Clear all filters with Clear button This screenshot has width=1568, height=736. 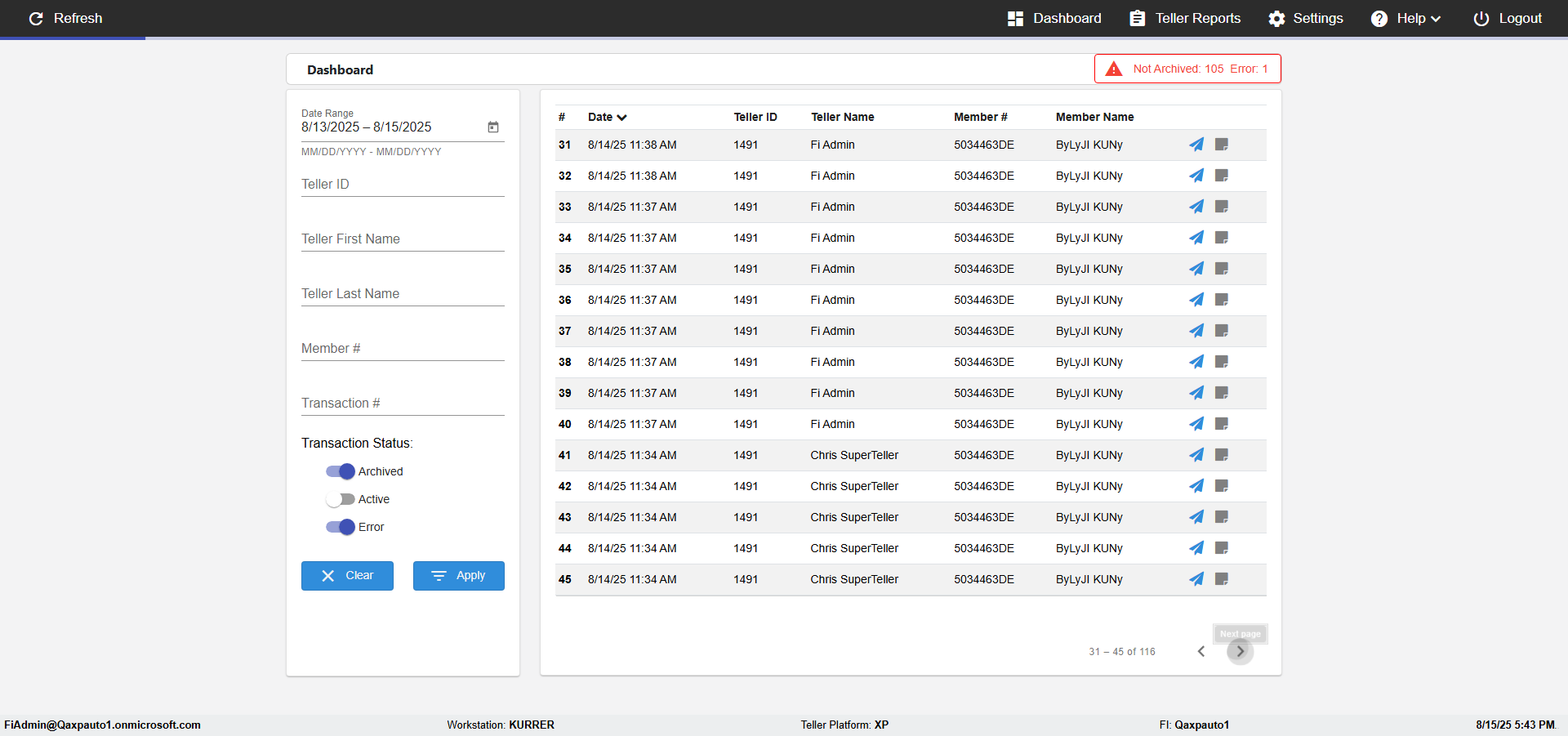(347, 576)
